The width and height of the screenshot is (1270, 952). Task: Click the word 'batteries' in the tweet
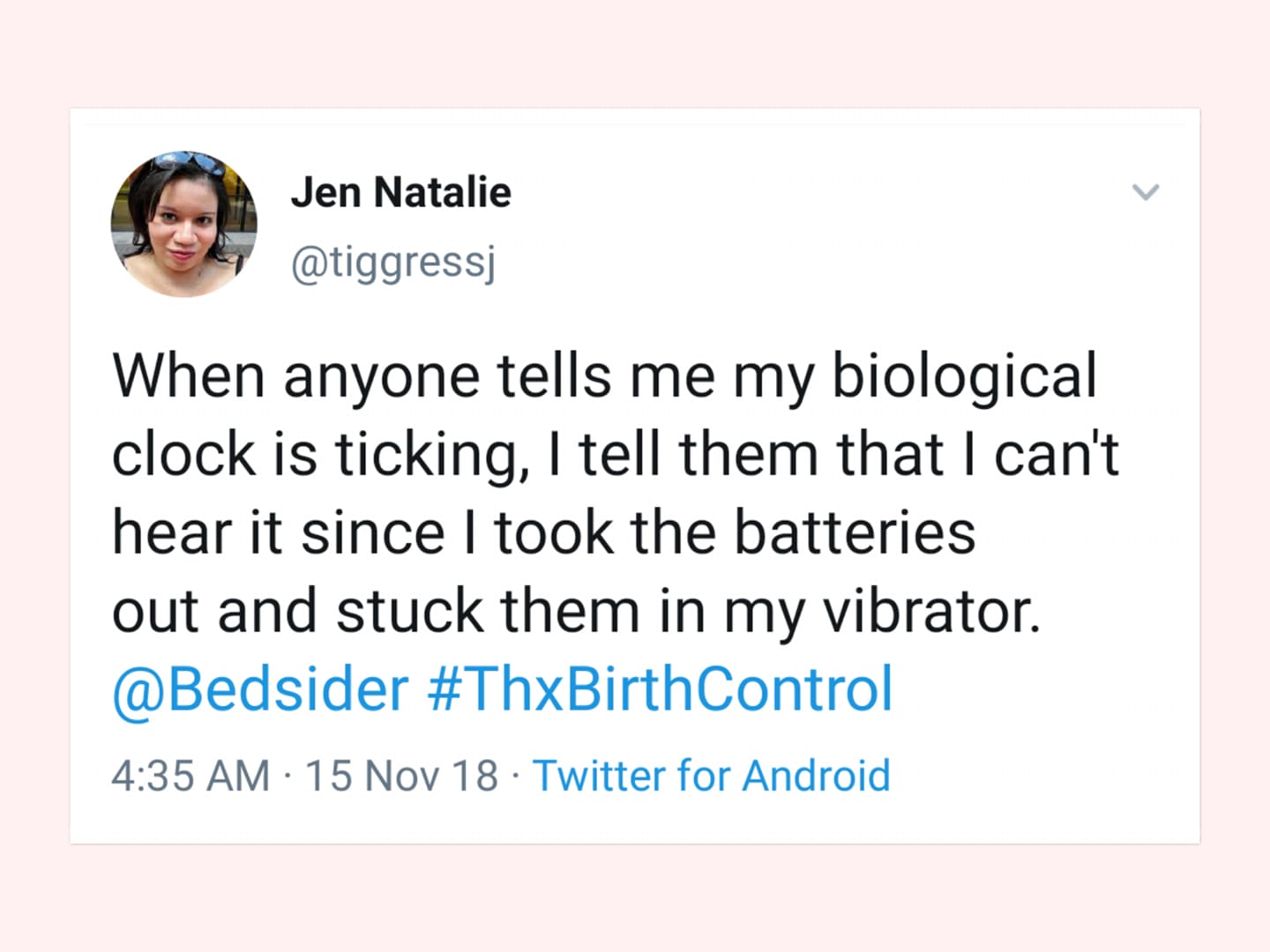click(x=855, y=533)
